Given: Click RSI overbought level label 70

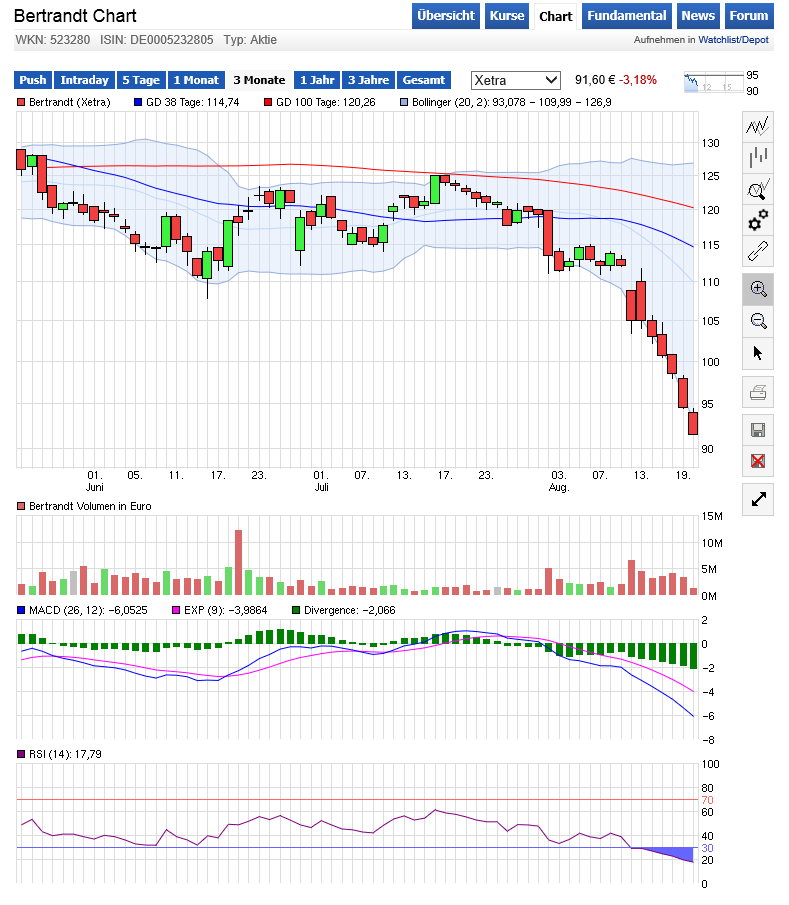Looking at the screenshot, I should [708, 800].
